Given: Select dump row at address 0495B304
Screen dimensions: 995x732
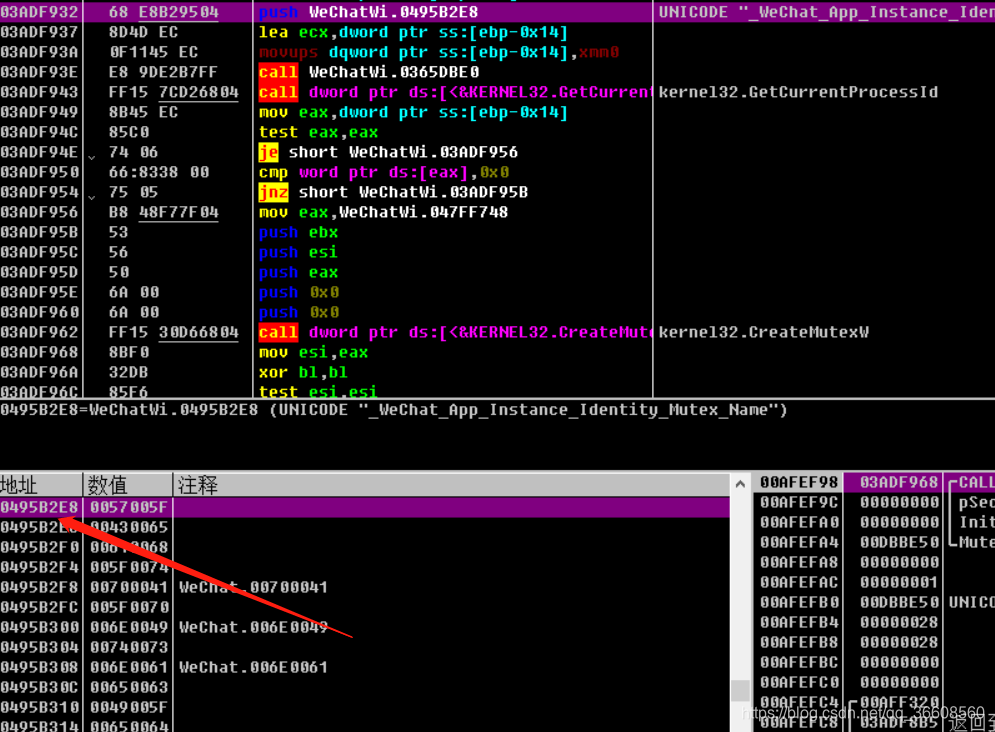Looking at the screenshot, I should pyautogui.click(x=365, y=647).
